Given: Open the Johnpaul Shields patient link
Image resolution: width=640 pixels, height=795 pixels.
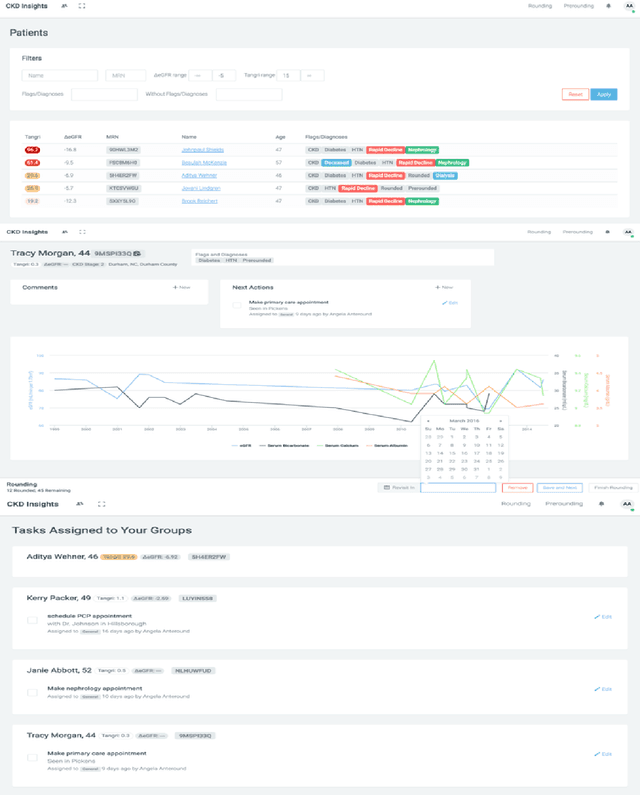Looking at the screenshot, I should click(x=202, y=149).
